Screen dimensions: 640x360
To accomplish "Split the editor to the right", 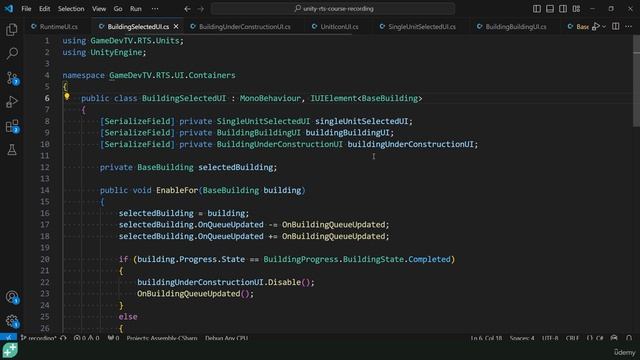I will point(616,27).
